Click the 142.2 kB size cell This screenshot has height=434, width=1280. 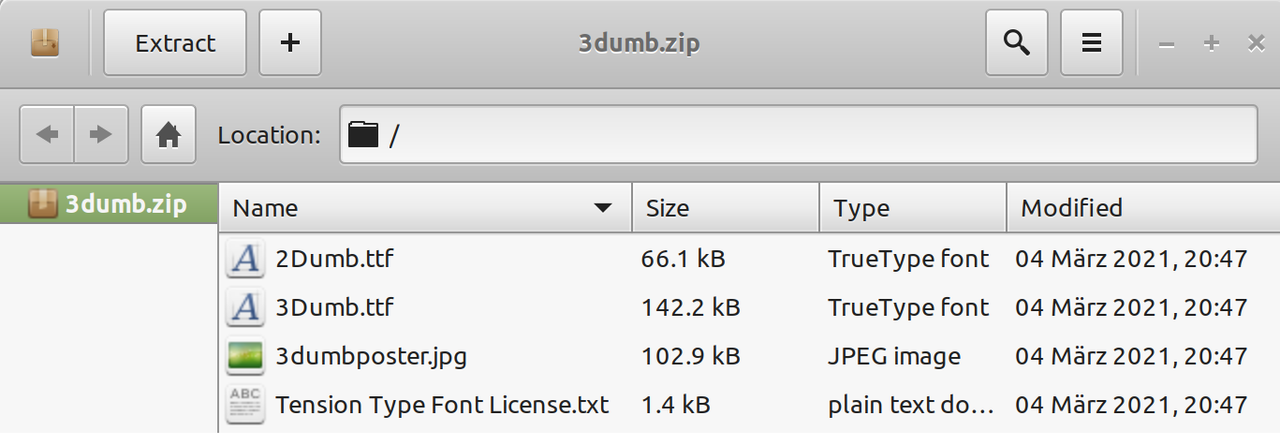(x=691, y=308)
